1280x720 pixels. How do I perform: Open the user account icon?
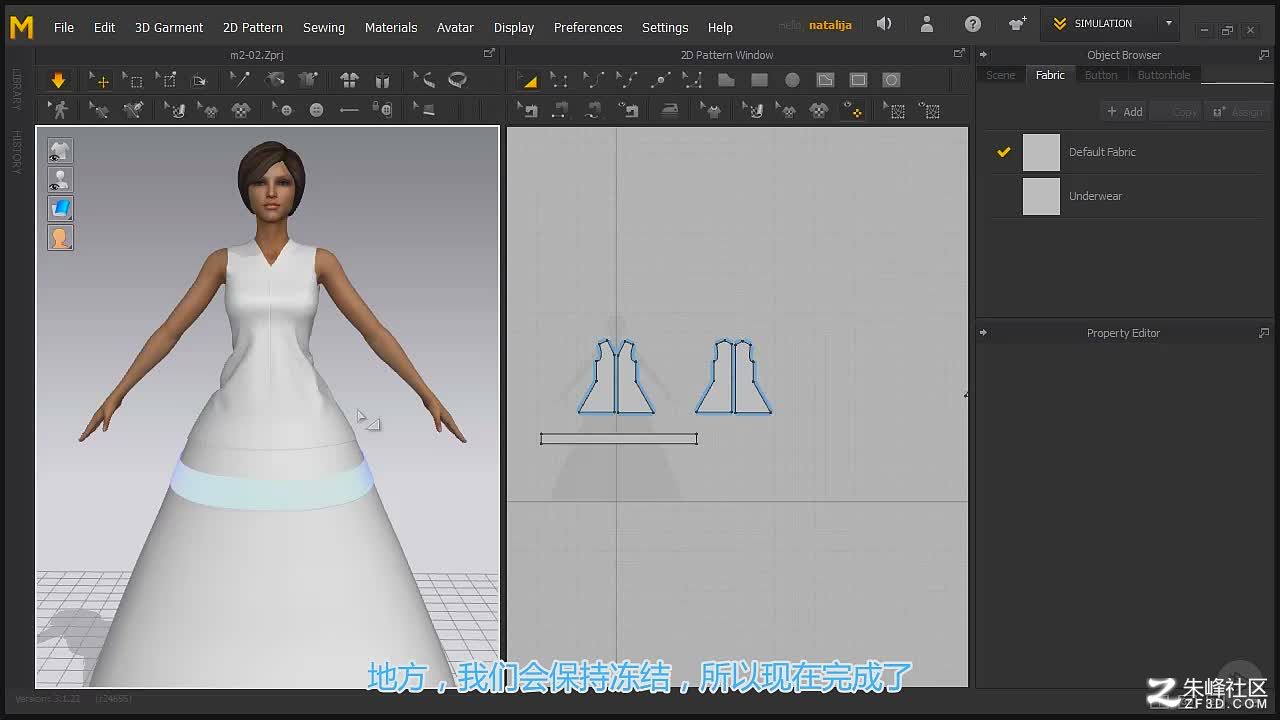click(927, 24)
